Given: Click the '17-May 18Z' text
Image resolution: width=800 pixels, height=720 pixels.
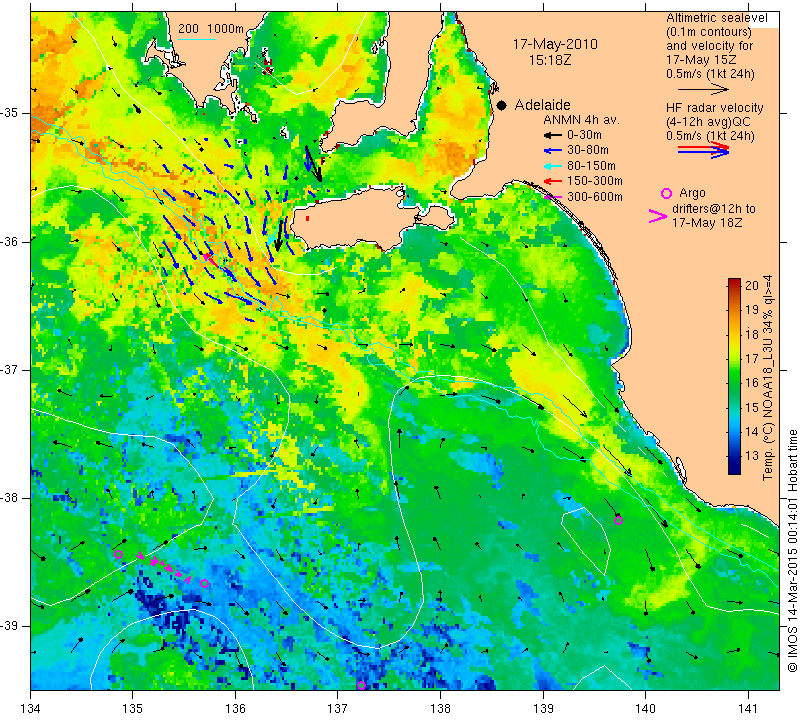Looking at the screenshot, I should point(707,223).
